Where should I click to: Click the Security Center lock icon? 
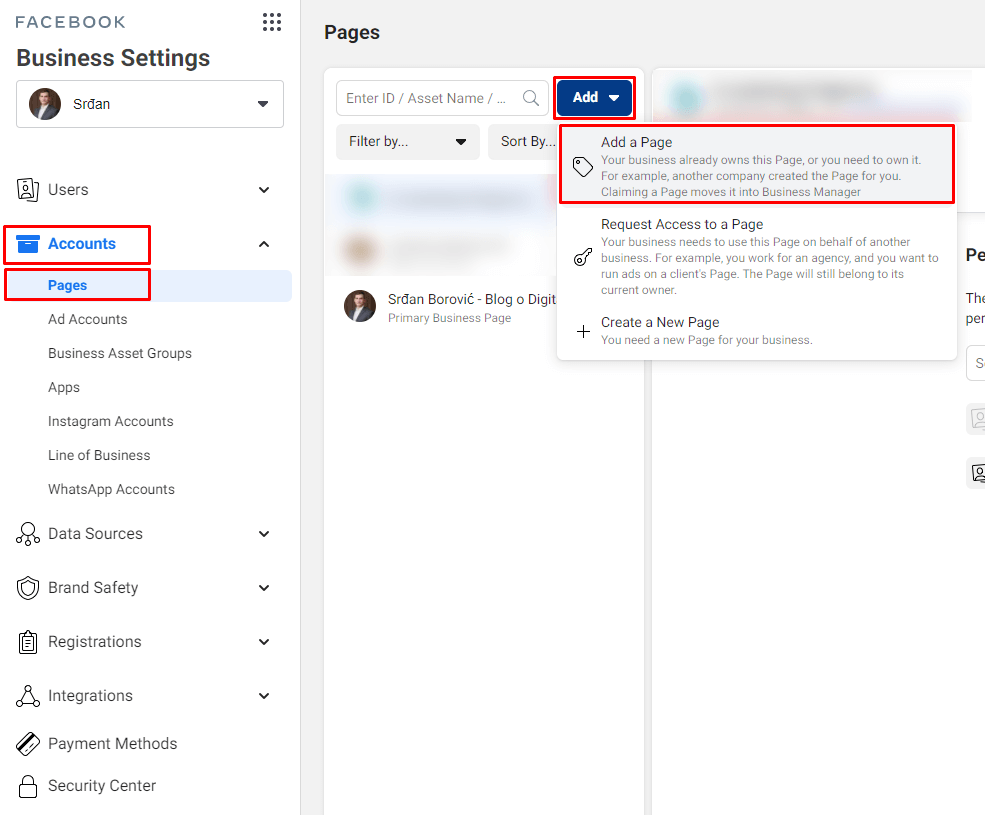28,785
